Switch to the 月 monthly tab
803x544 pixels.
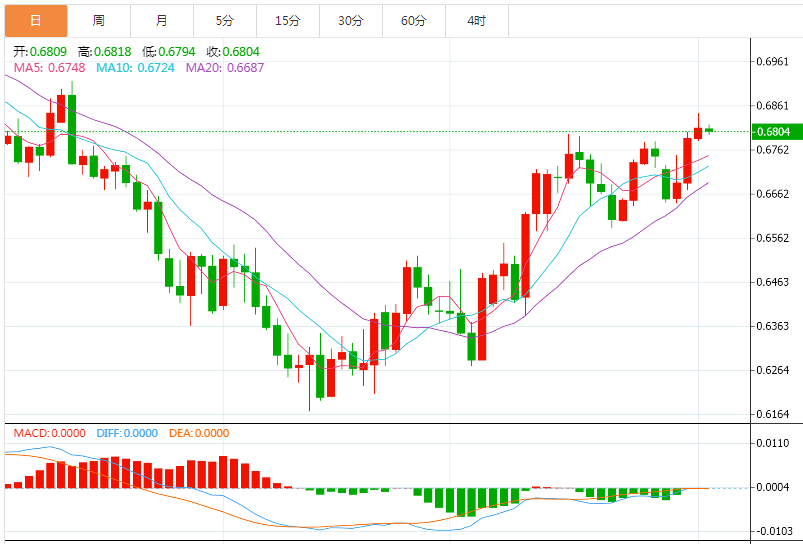point(162,21)
